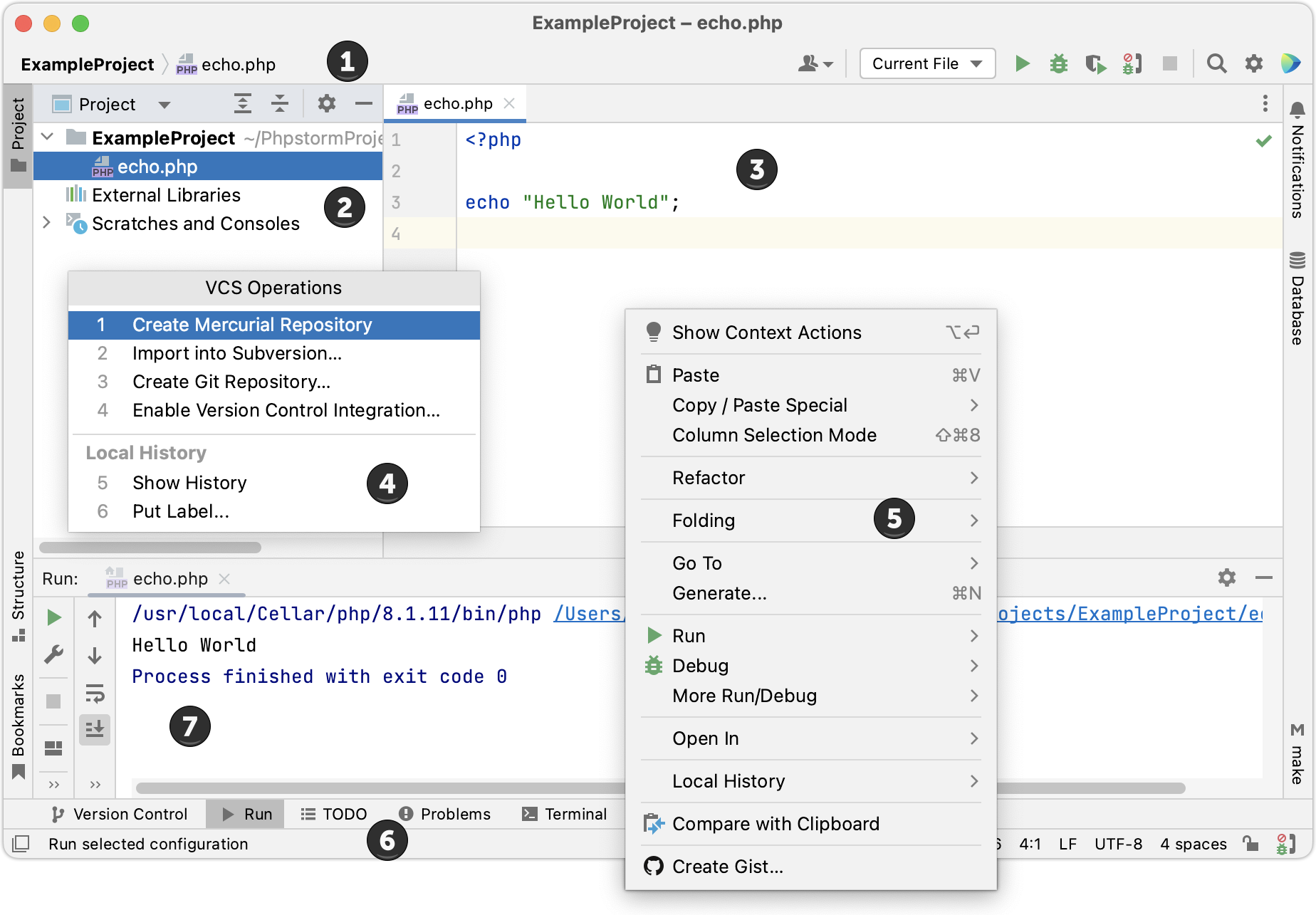Click the stop square in Run tool window

tap(53, 701)
